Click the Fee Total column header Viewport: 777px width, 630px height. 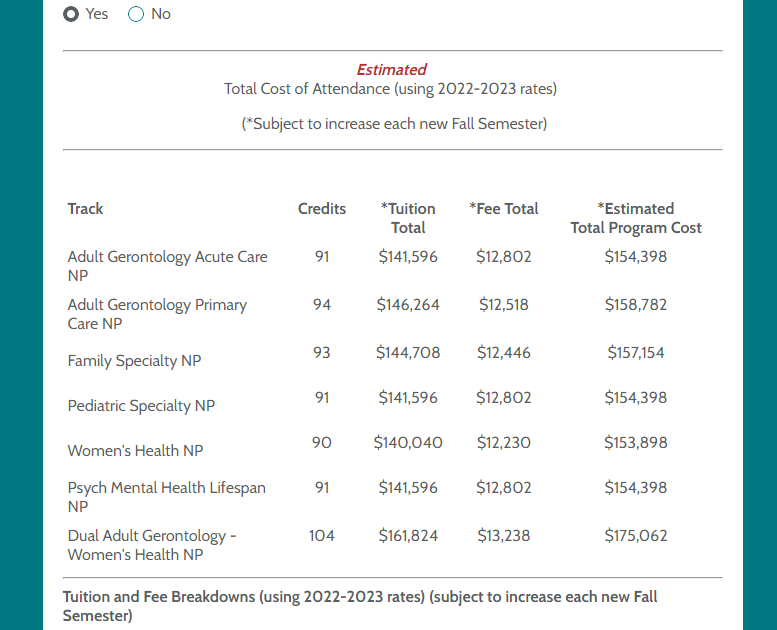[503, 209]
